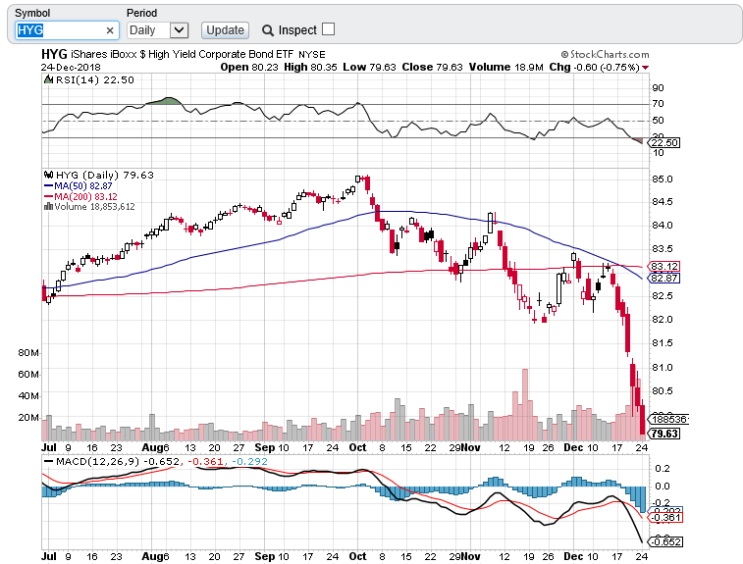Click the HYG (Daily) 79.63 legend label
The image size is (743, 564).
click(x=105, y=175)
